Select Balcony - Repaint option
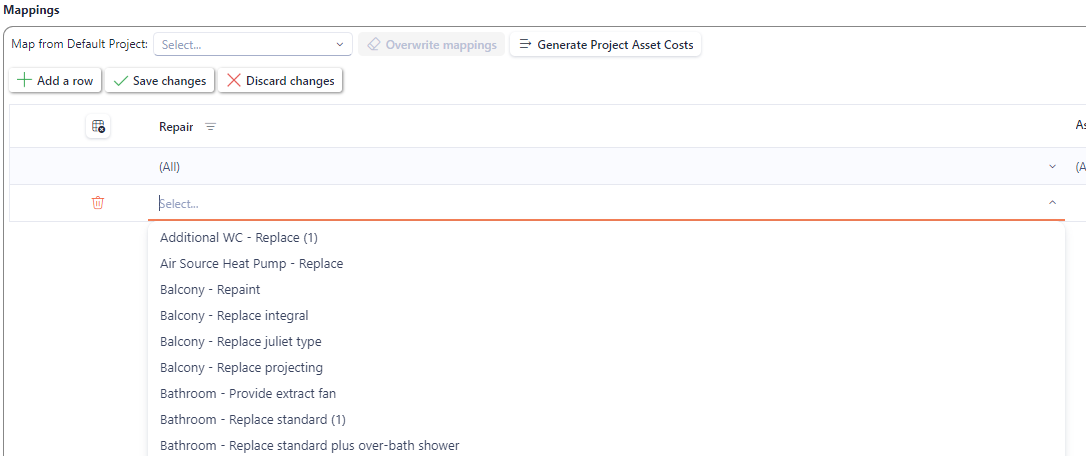This screenshot has height=456, width=1086. pyautogui.click(x=210, y=290)
